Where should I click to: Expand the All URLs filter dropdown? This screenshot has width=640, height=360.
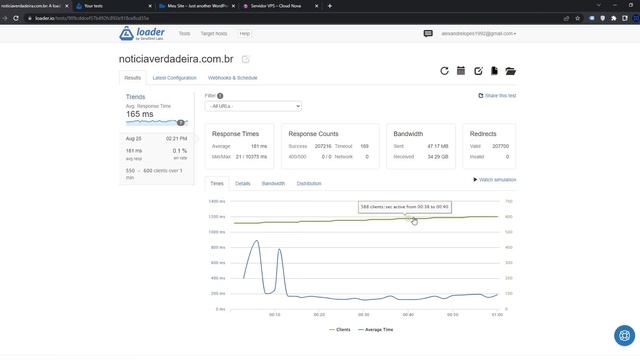(x=253, y=106)
